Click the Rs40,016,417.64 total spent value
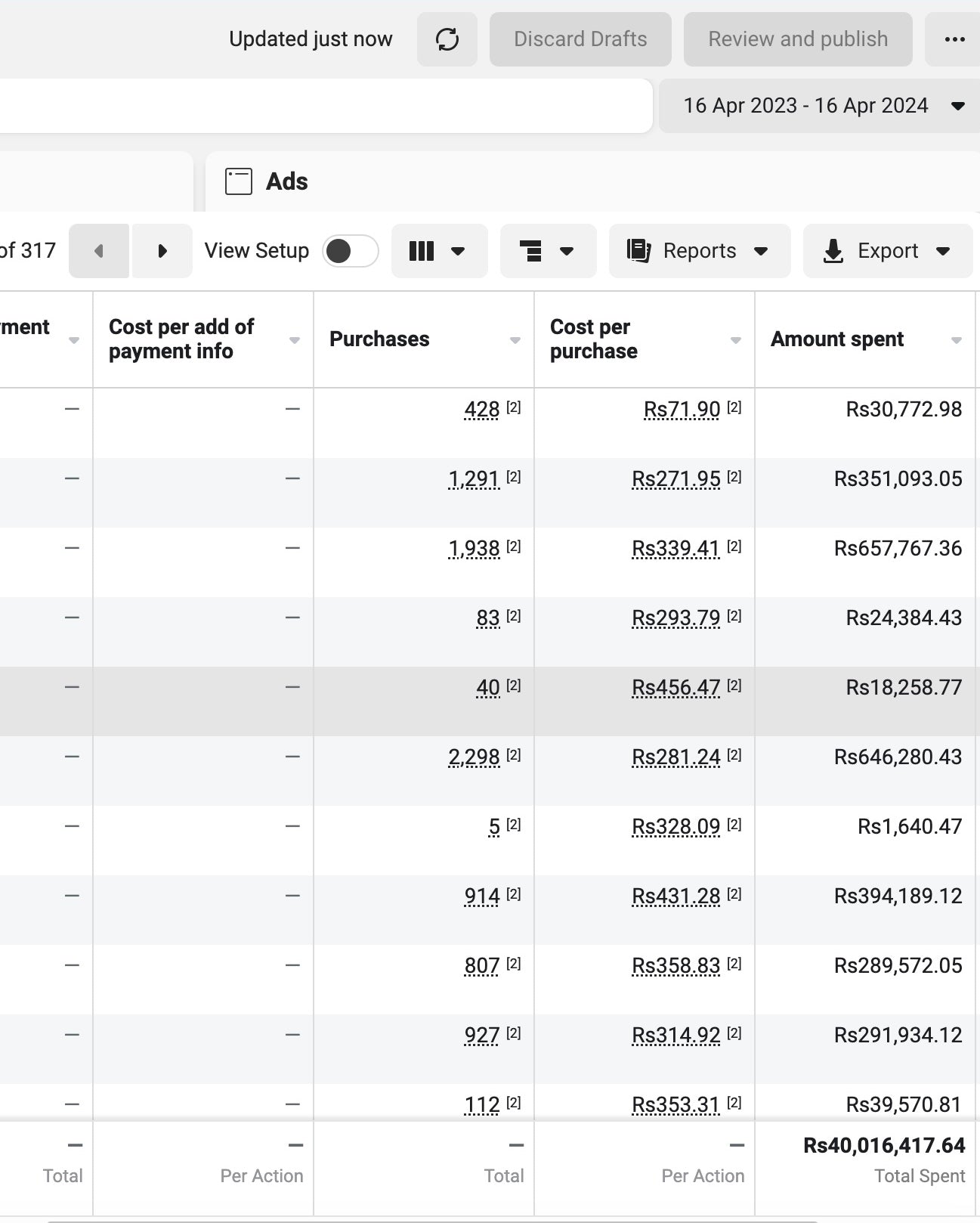980x1223 pixels. click(x=884, y=1146)
